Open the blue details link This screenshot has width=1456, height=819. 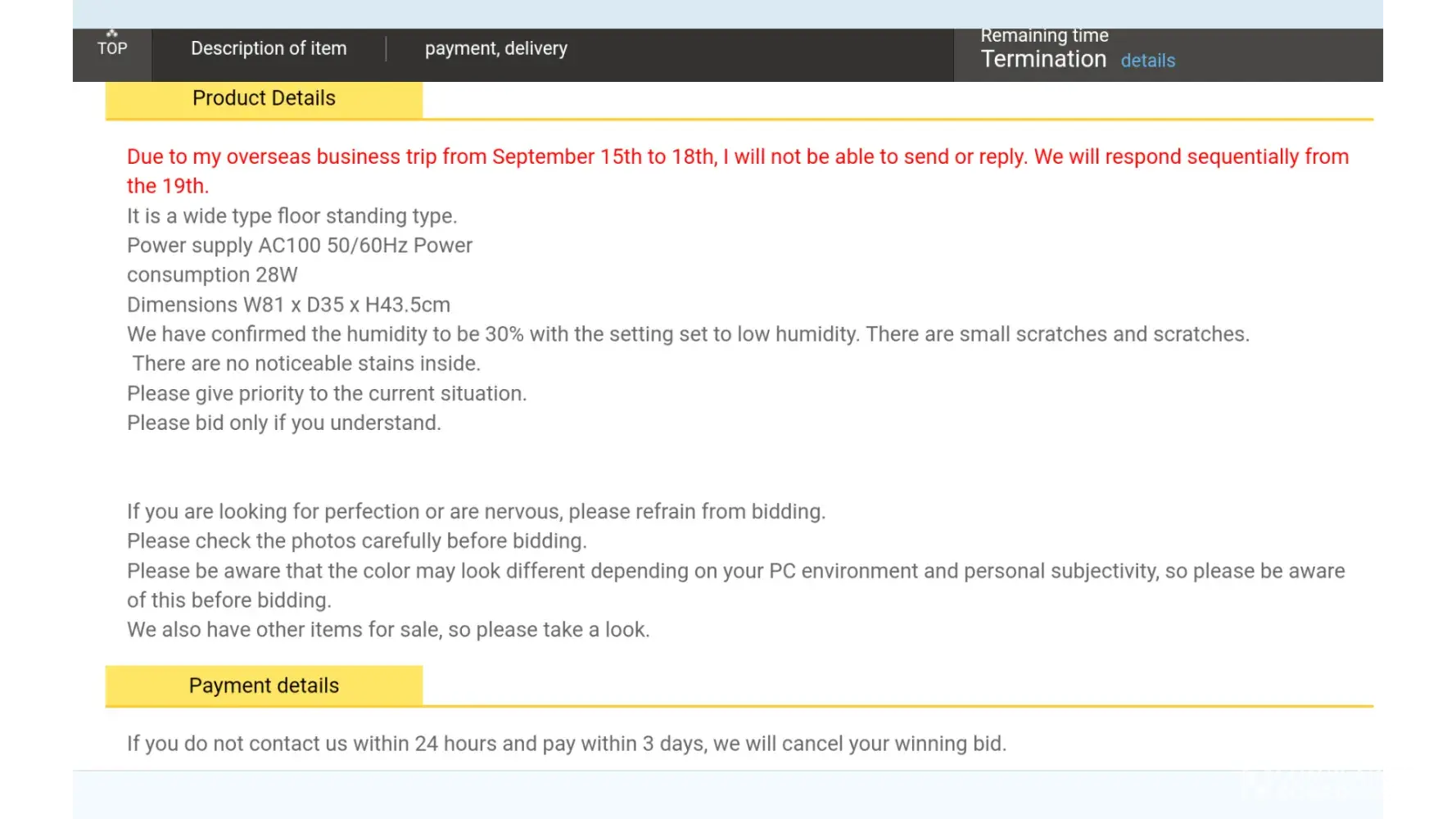pyautogui.click(x=1147, y=61)
